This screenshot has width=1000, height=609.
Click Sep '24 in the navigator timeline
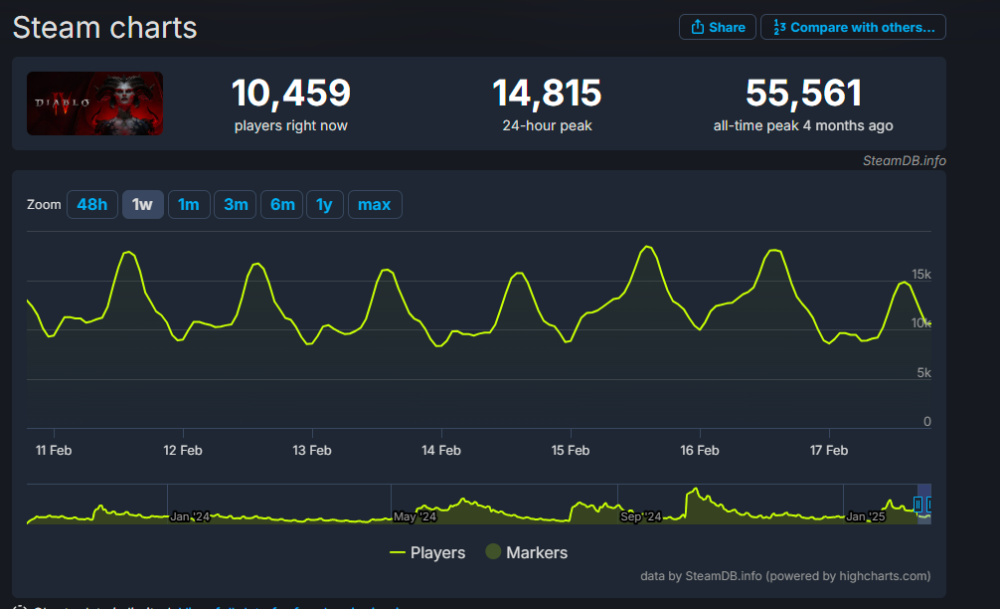click(641, 517)
